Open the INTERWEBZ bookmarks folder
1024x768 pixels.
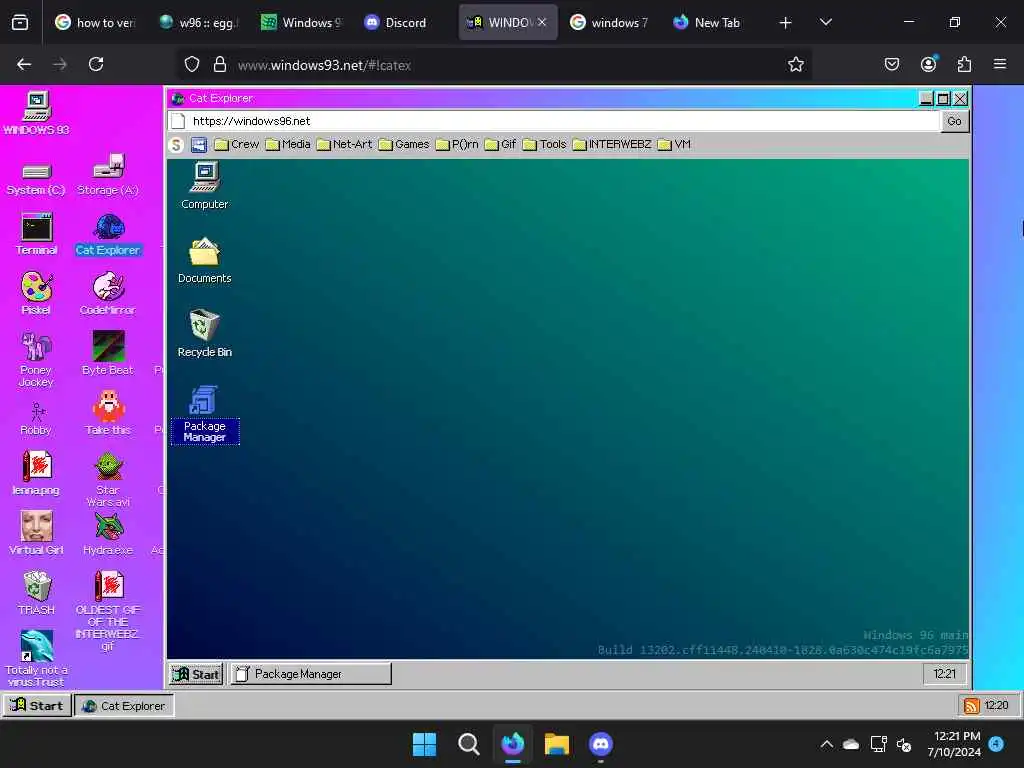612,144
